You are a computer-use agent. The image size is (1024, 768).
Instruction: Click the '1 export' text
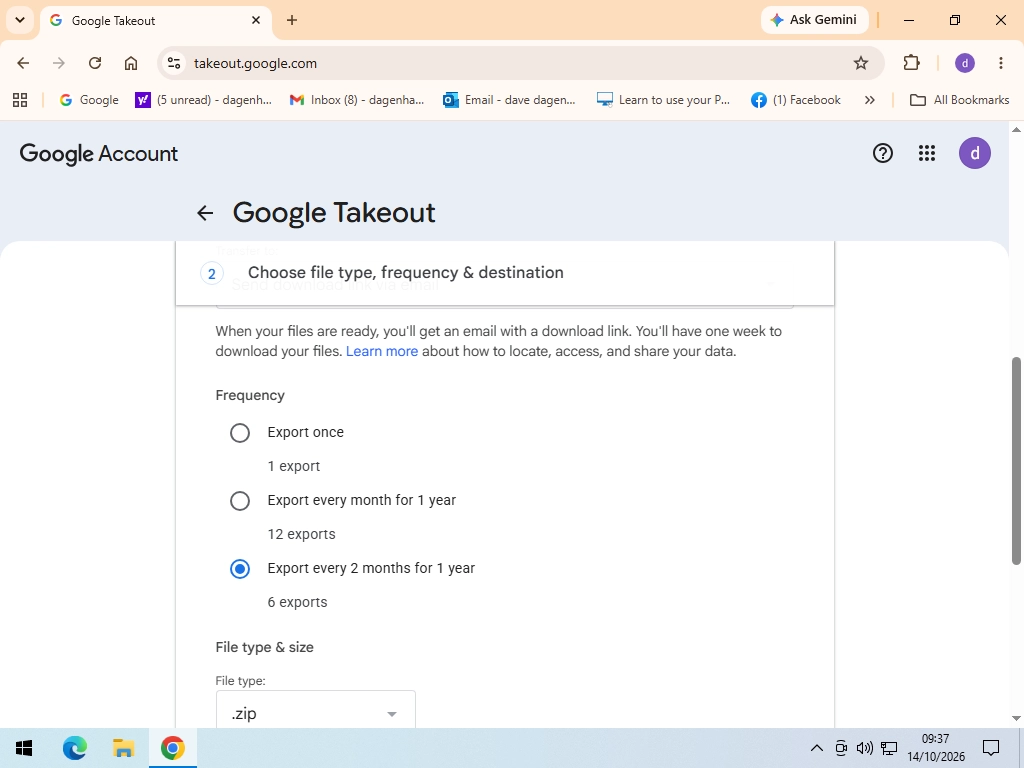[293, 466]
